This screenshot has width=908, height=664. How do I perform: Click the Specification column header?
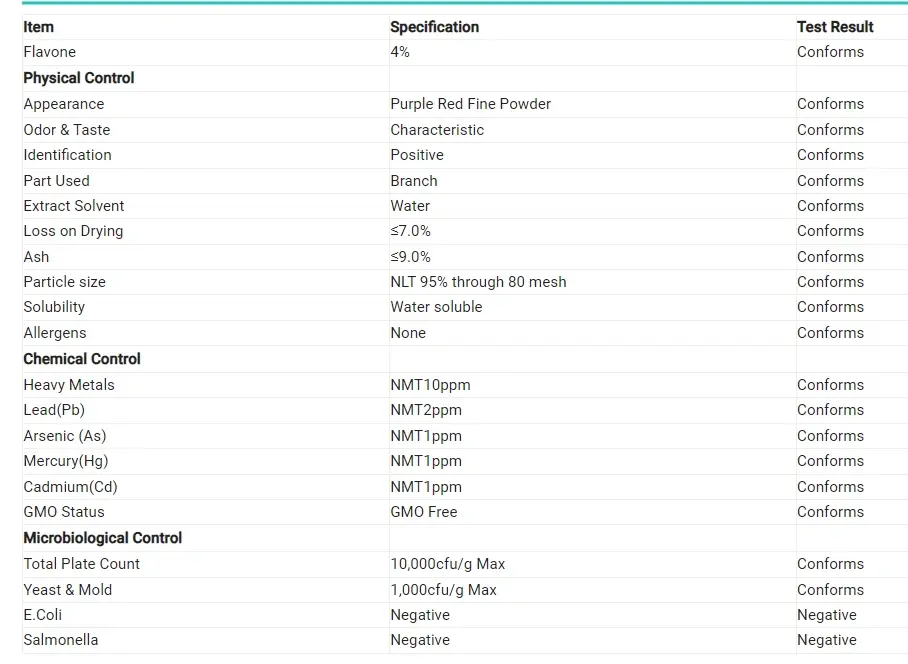(434, 27)
